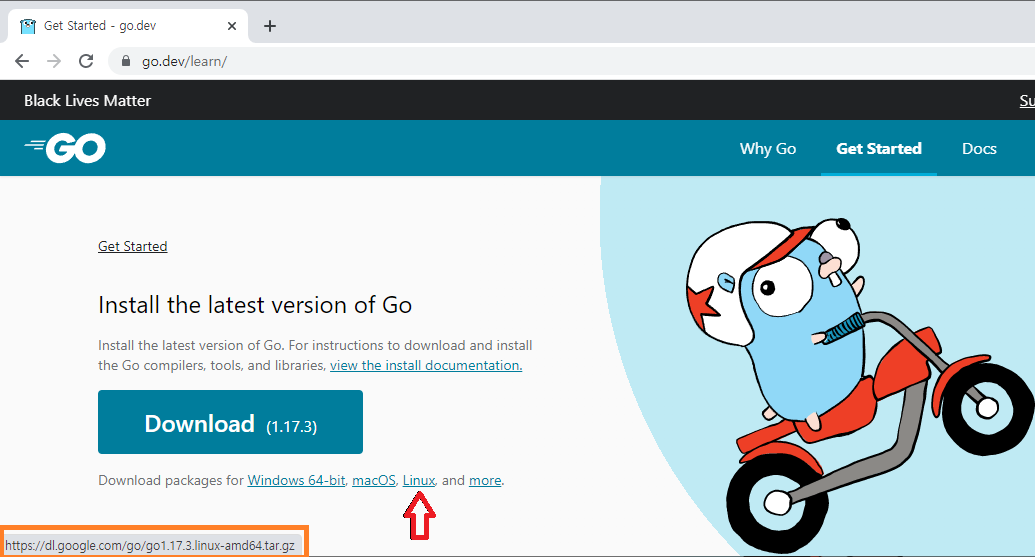Download the Windows 64-bit package
Viewport: 1035px width, 557px height.
pyautogui.click(x=296, y=480)
